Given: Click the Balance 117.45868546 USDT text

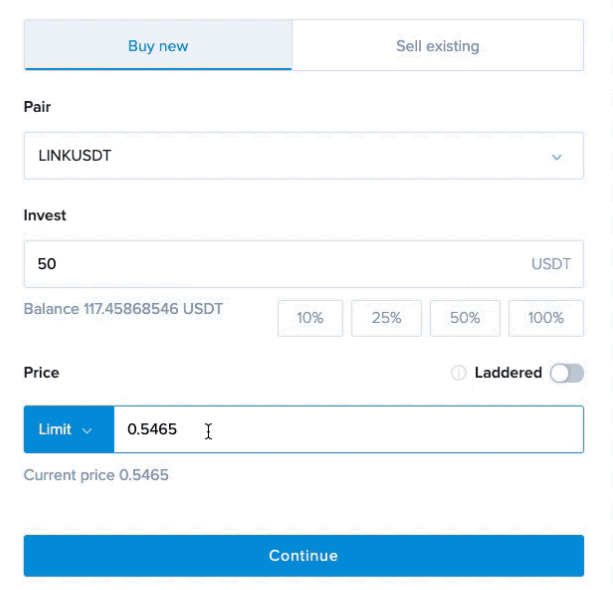Looking at the screenshot, I should point(123,309).
